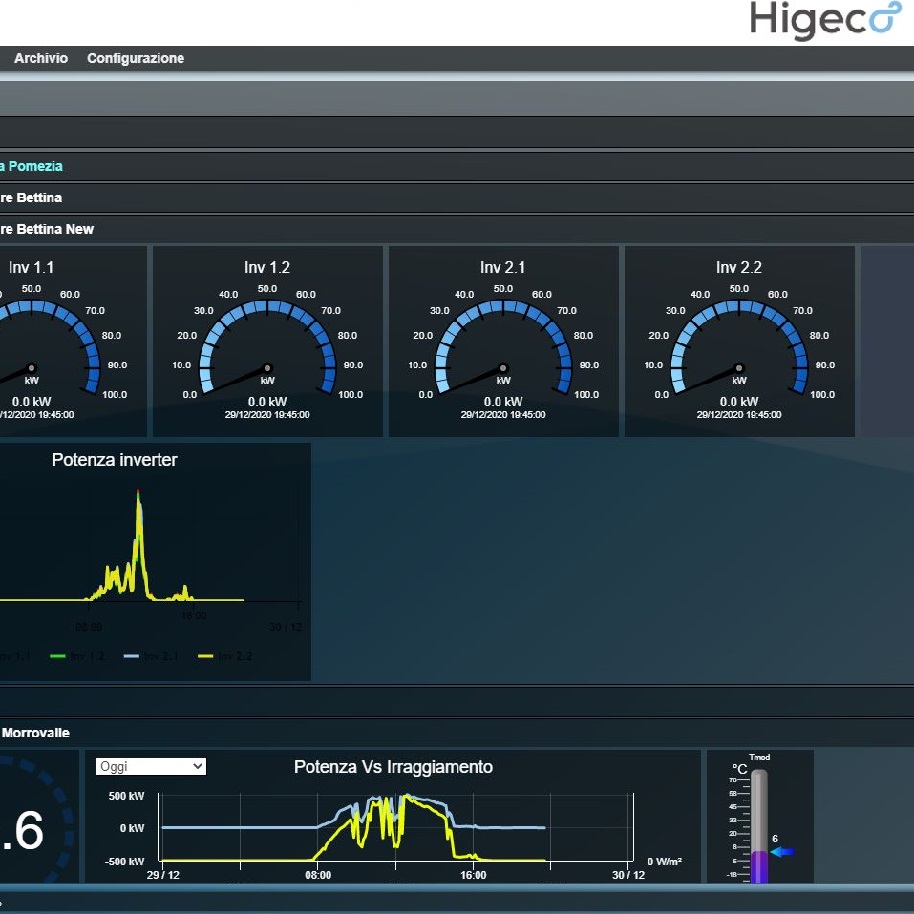The image size is (914, 914).
Task: Click the Inv 1.1 gauge title
Action: [x=31, y=268]
